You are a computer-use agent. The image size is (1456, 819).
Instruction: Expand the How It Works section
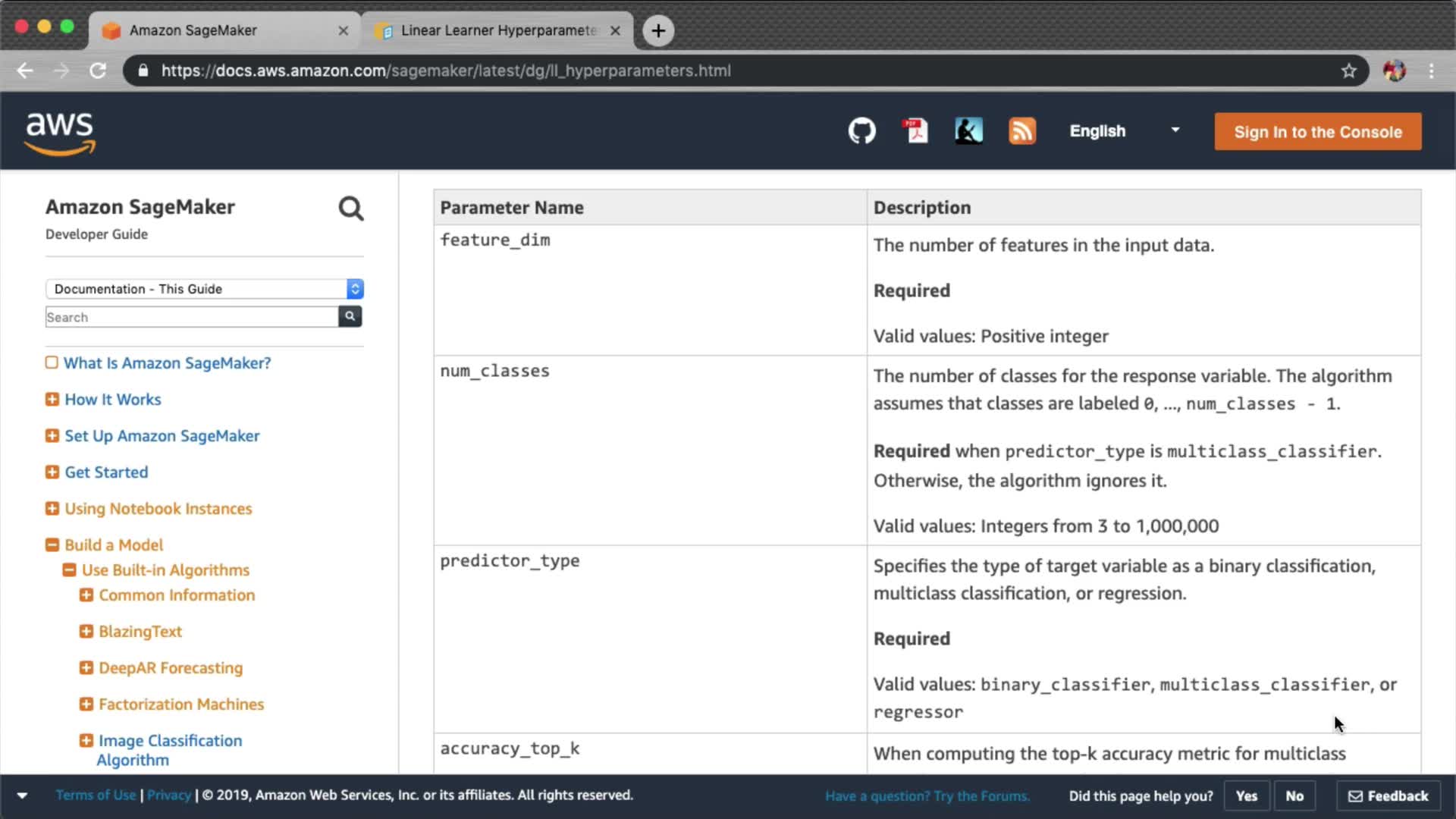pyautogui.click(x=52, y=399)
